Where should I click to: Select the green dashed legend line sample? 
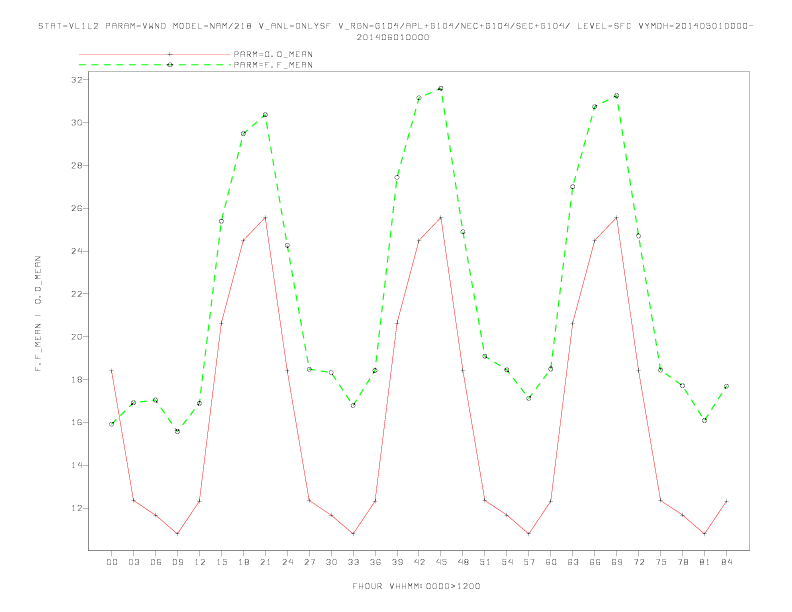155,65
